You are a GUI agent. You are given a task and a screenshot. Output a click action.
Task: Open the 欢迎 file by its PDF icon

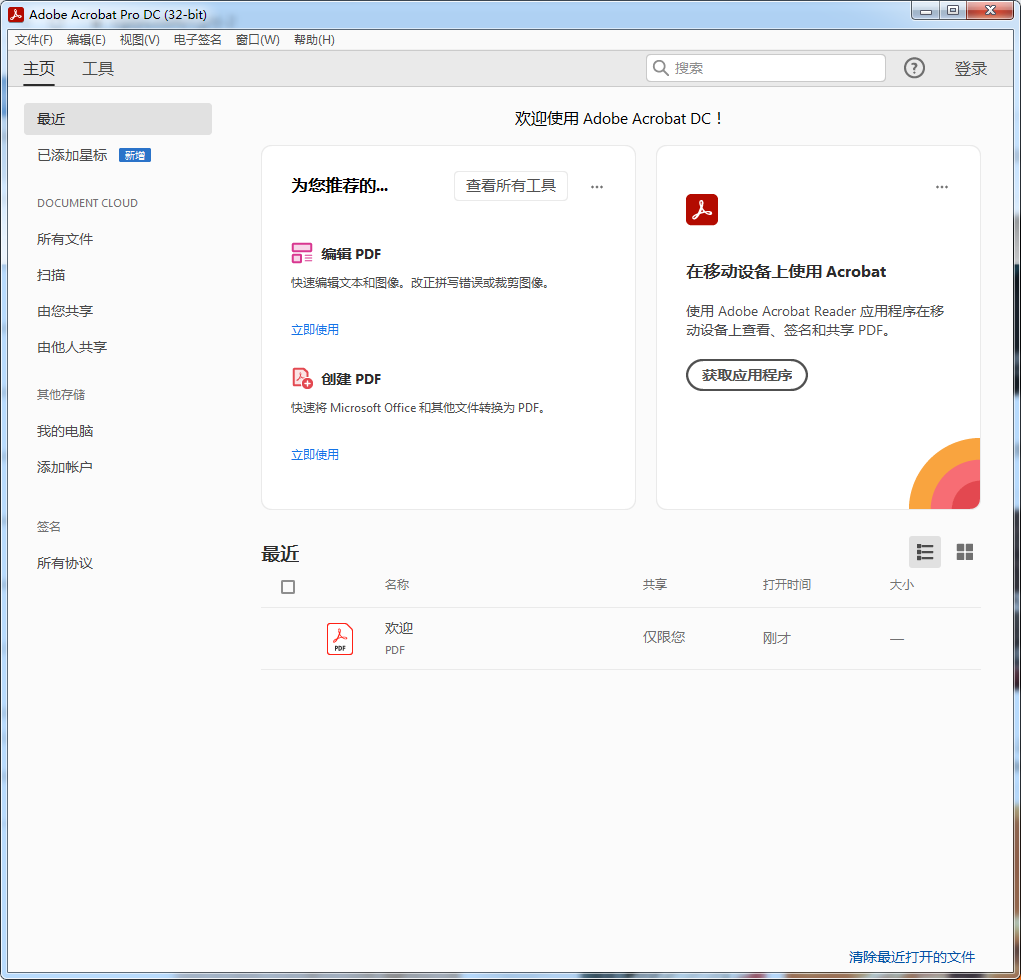(339, 639)
